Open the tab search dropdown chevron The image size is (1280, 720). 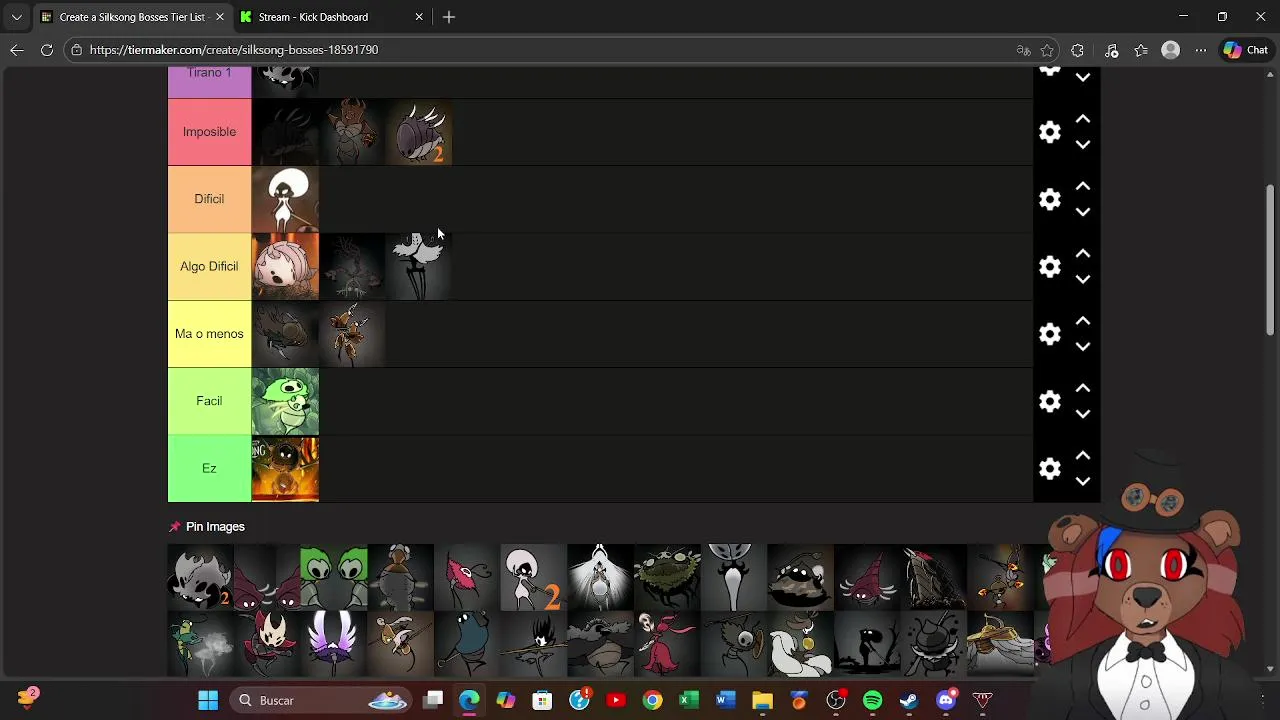[16, 17]
